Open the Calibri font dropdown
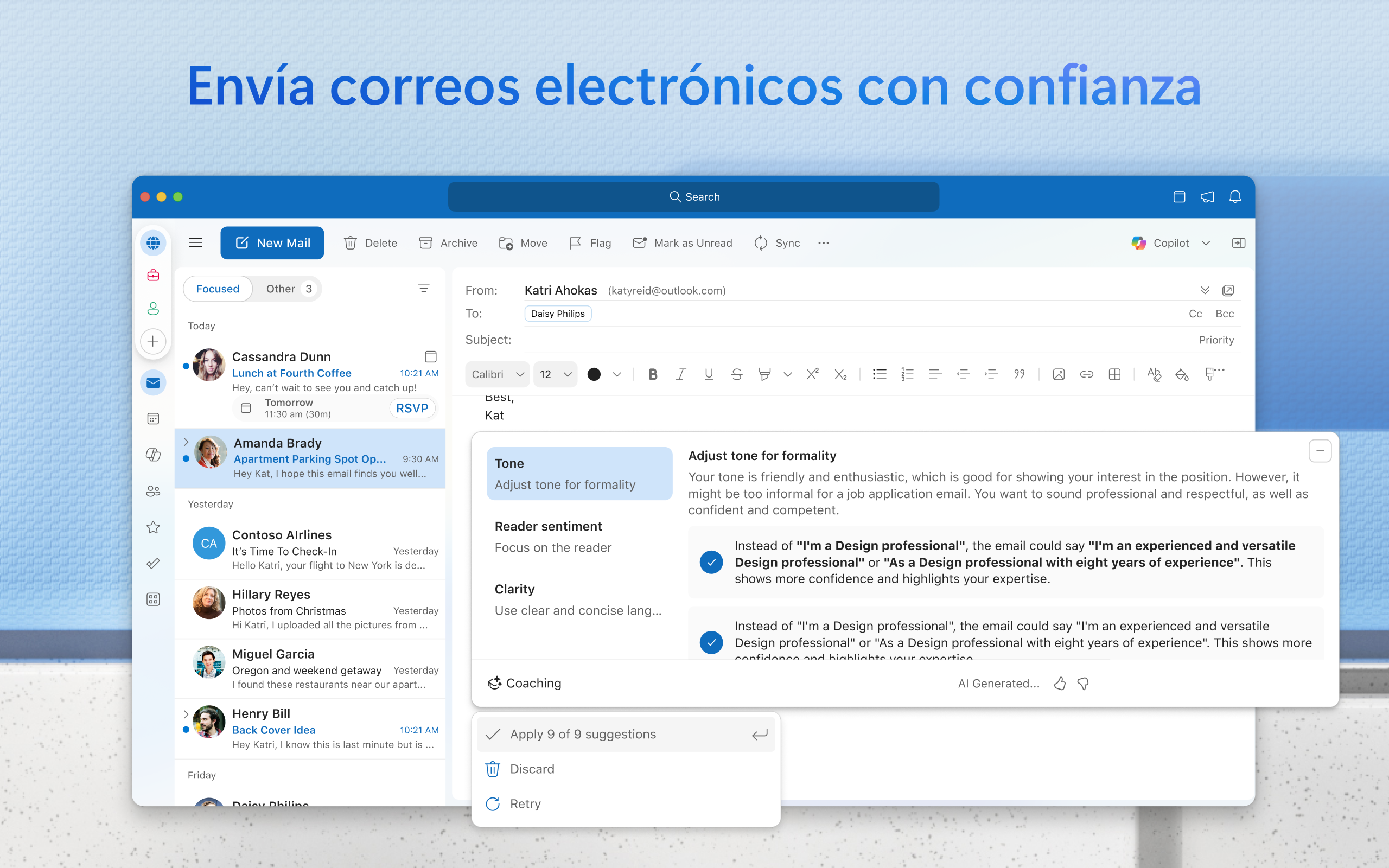Screen dimensions: 1389x868 click(x=497, y=374)
